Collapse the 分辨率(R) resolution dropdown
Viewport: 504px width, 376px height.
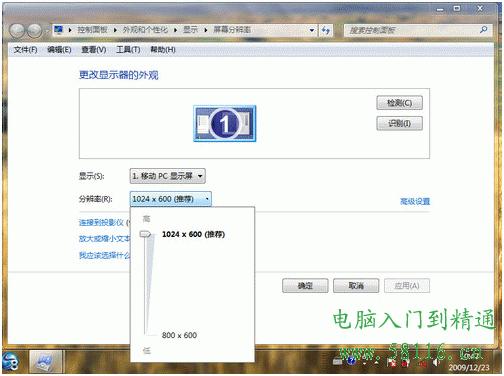(x=170, y=199)
